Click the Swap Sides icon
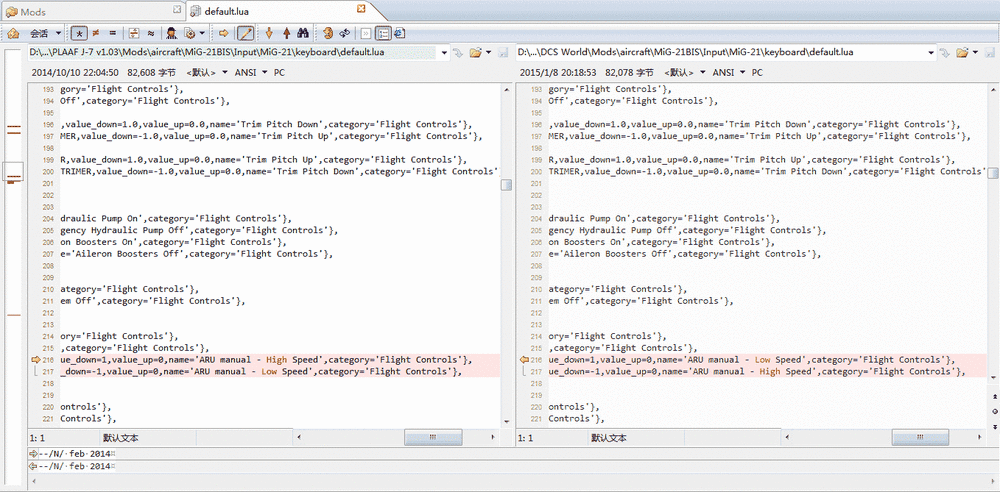 point(328,33)
